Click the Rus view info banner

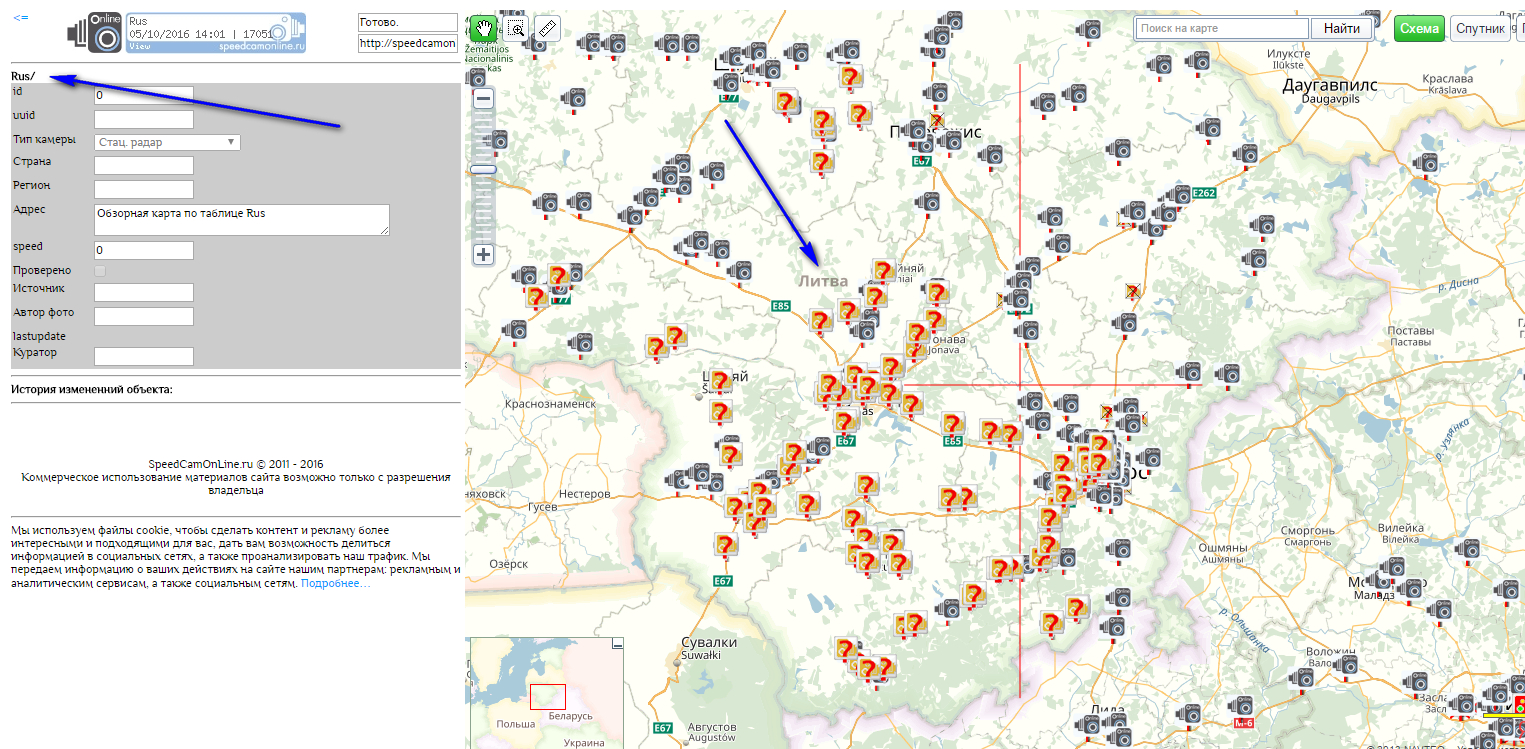pyautogui.click(x=216, y=33)
